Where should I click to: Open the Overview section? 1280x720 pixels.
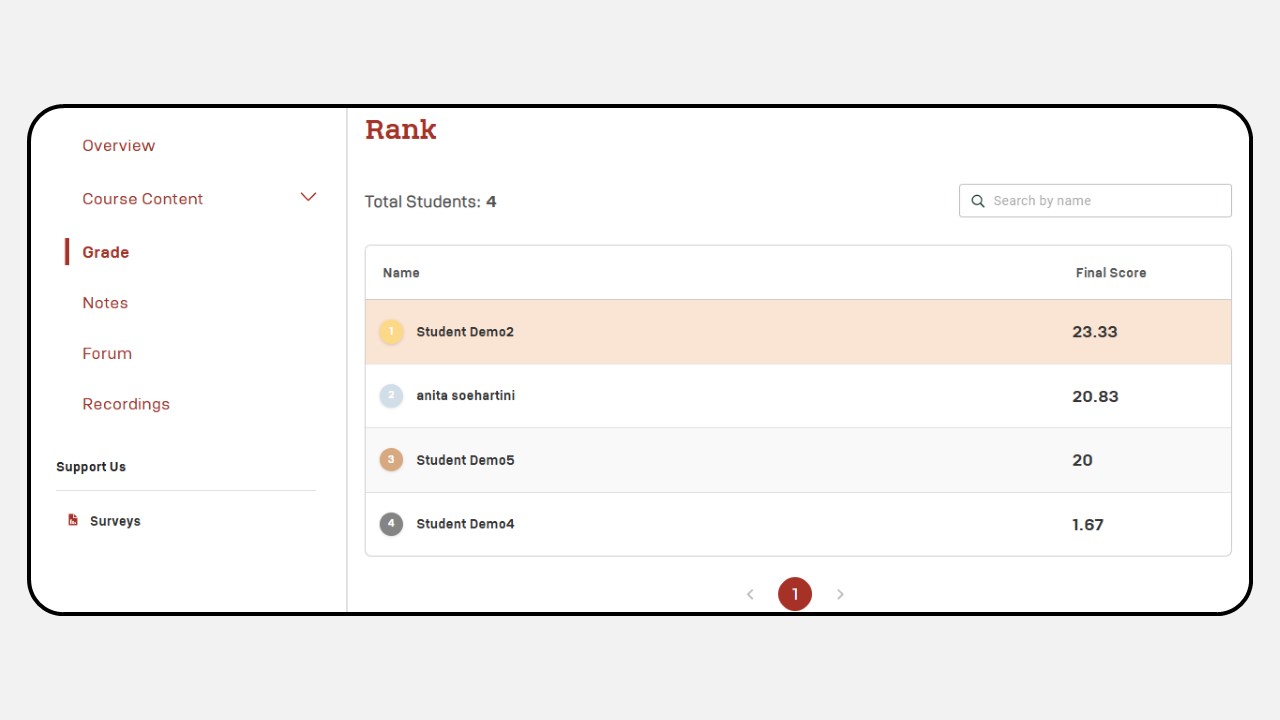118,146
